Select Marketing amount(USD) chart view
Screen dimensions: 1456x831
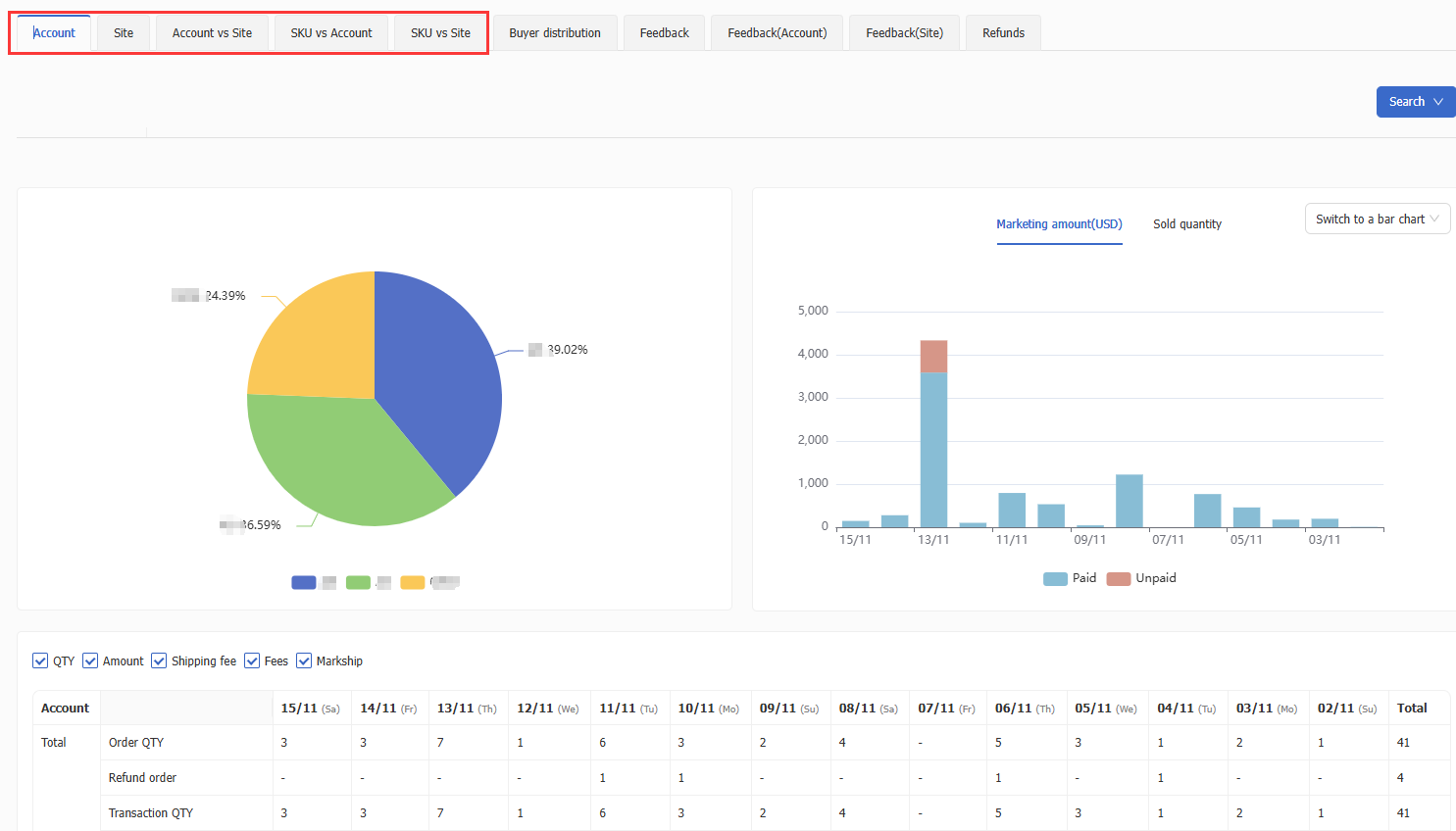(1059, 224)
